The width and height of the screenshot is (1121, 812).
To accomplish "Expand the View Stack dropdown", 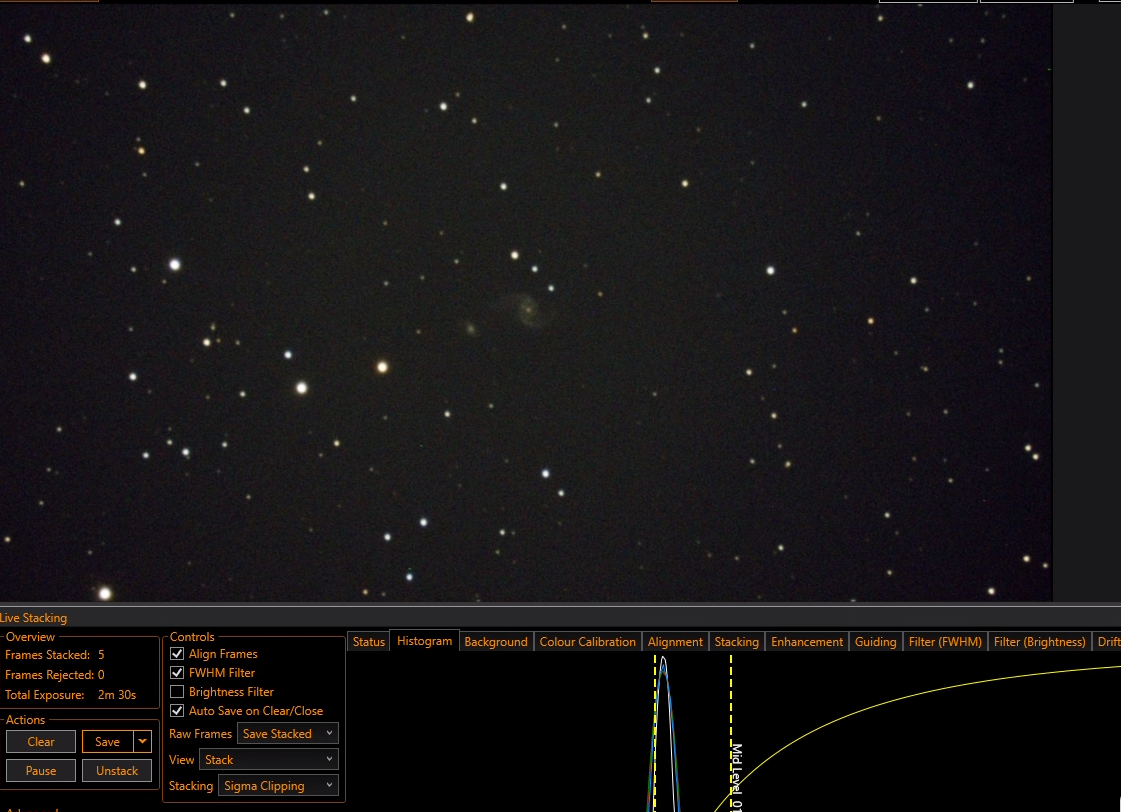I will tap(269, 759).
